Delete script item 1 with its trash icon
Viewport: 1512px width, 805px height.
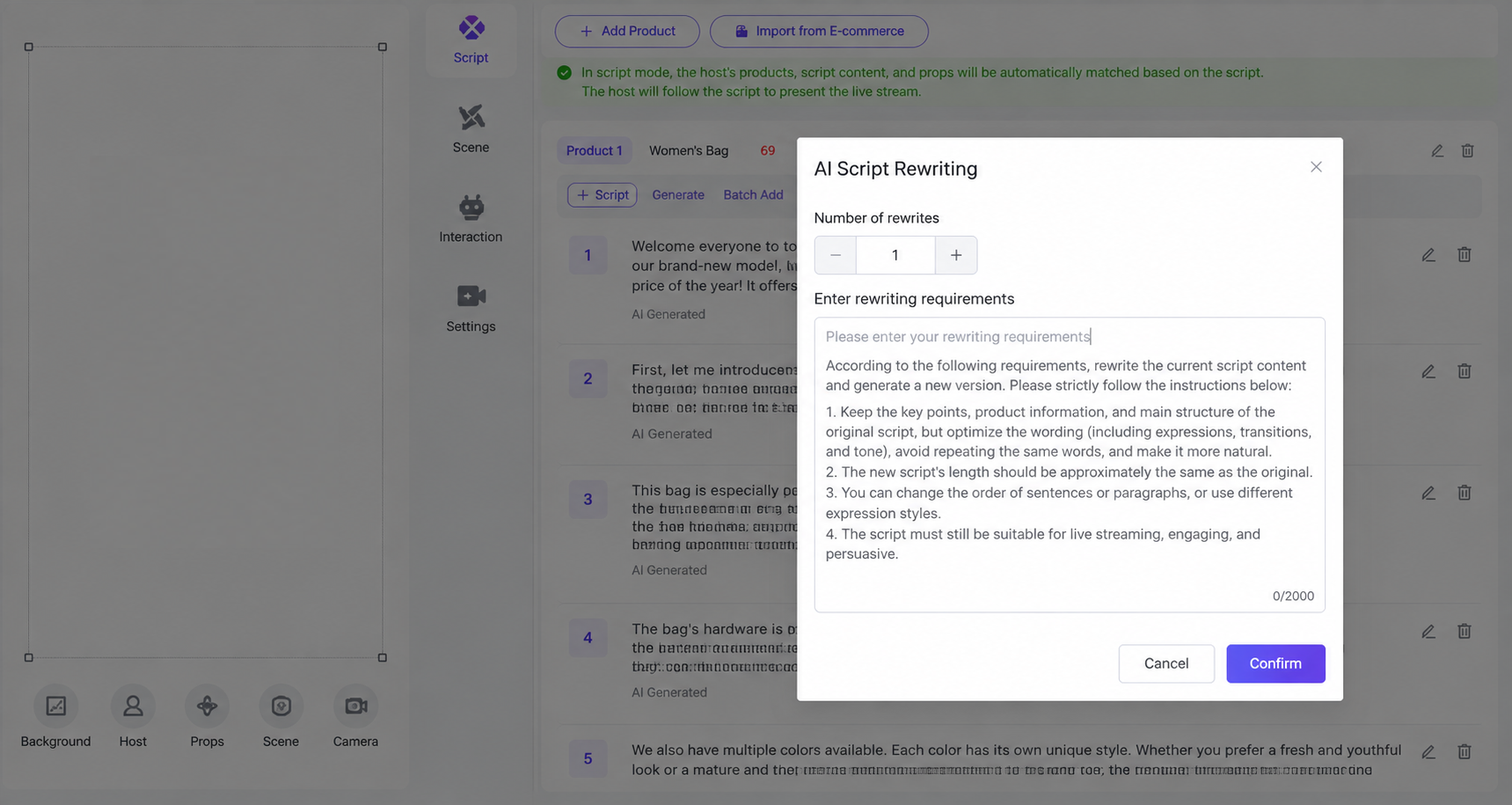click(1464, 255)
